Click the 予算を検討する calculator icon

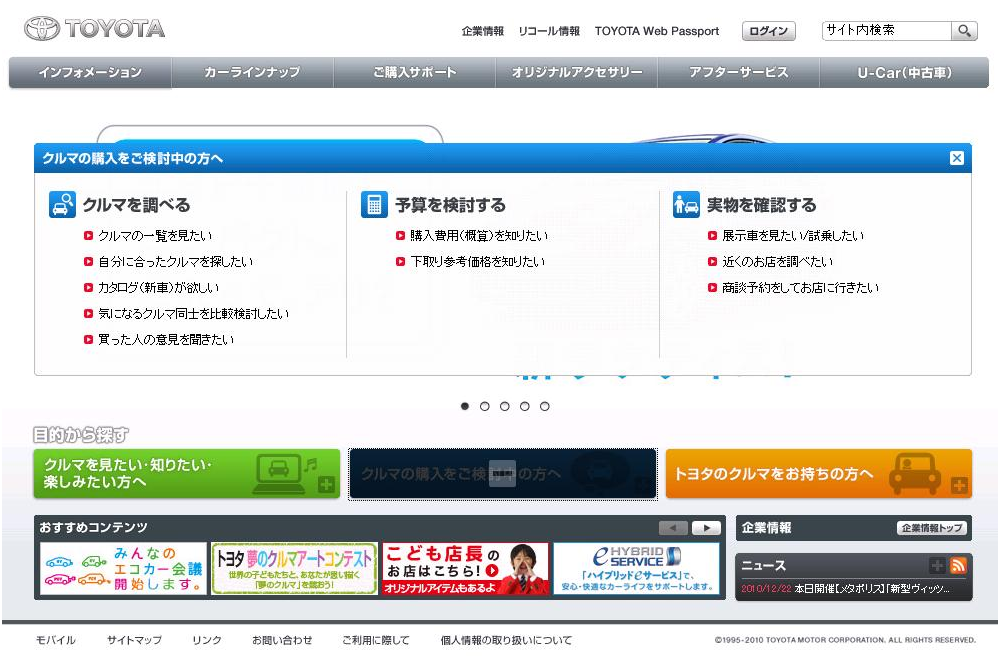[x=374, y=205]
